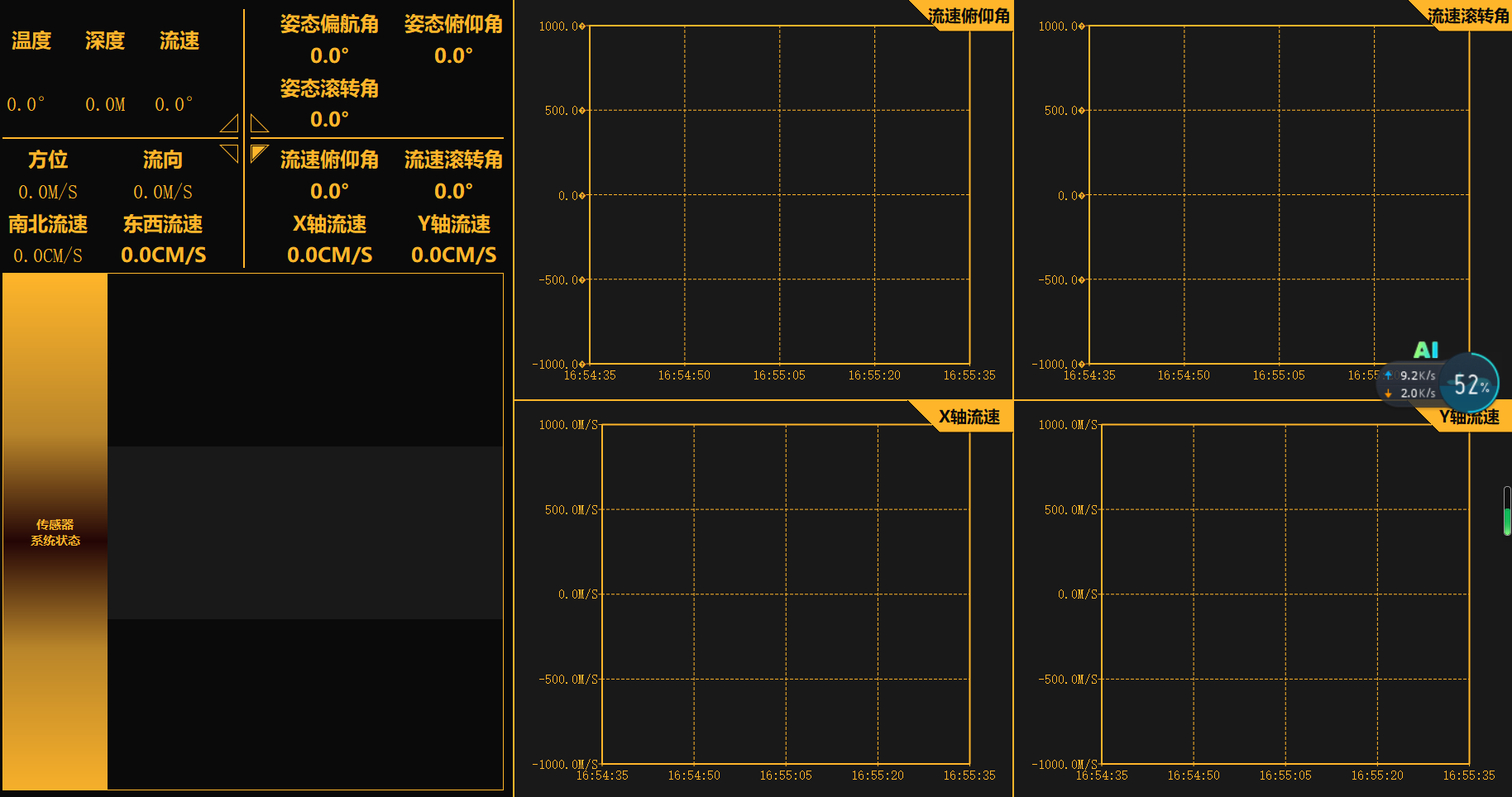The height and width of the screenshot is (797, 1512).
Task: Click the 东西流速 label
Action: [x=163, y=224]
